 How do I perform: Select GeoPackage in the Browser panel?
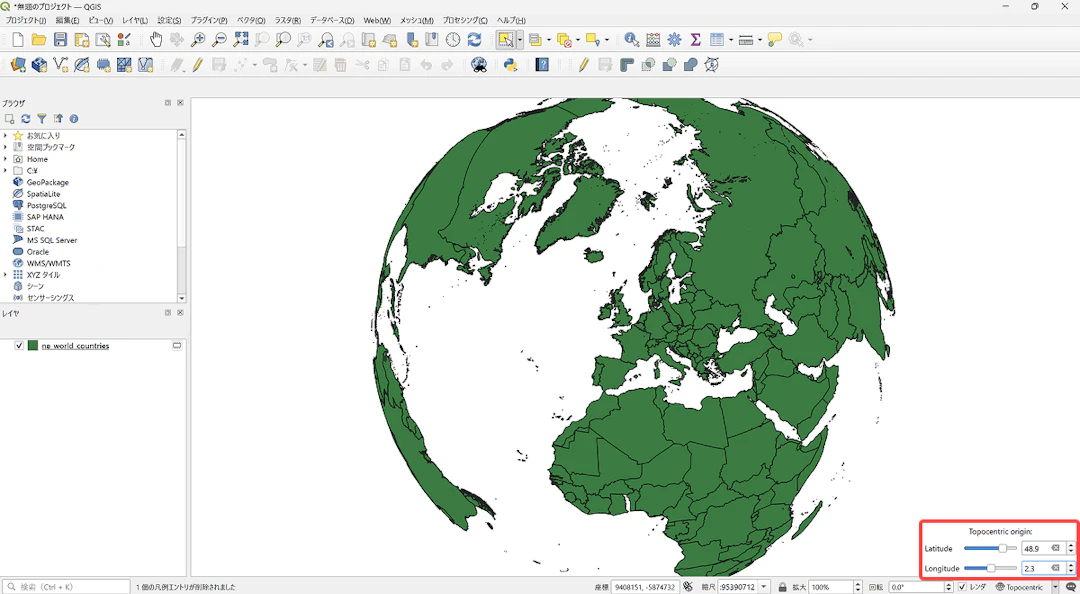coord(48,182)
